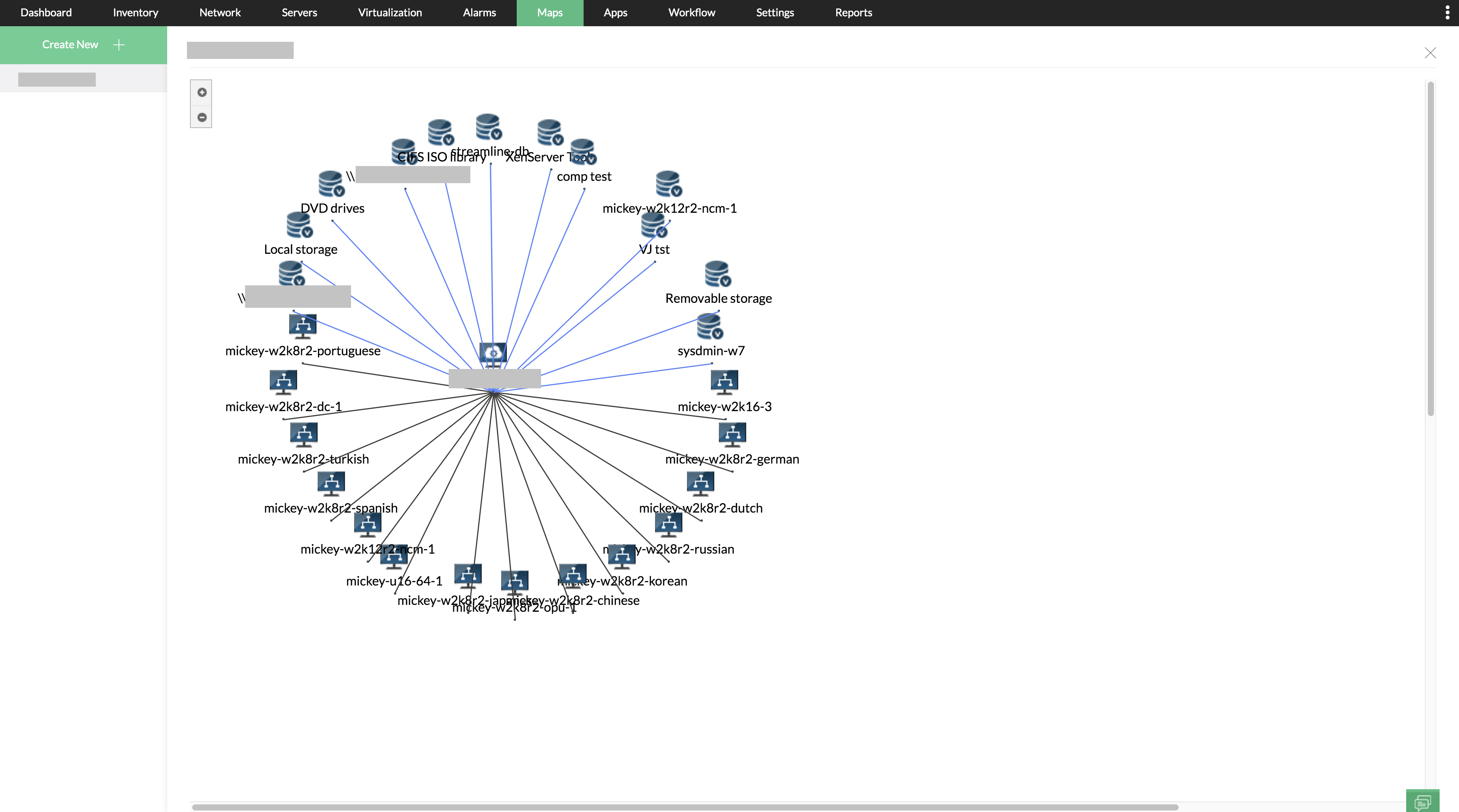Switch to the Alarms tab
This screenshot has width=1459, height=812.
[x=479, y=13]
